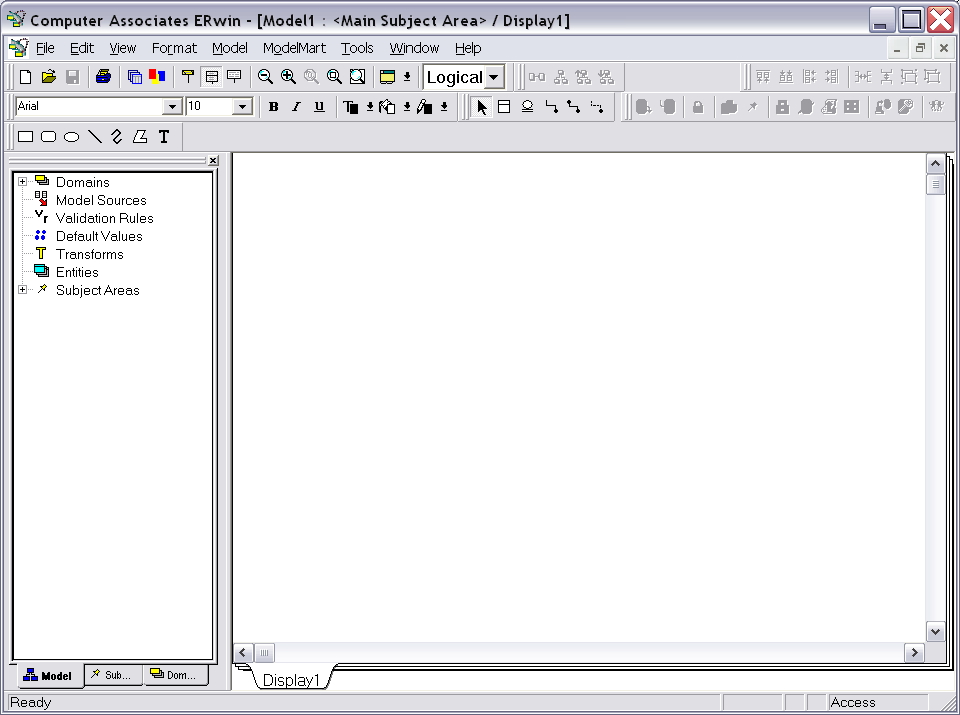Screen dimensions: 960x715
Task: Toggle the Attribute display level icon
Action: pos(211,77)
